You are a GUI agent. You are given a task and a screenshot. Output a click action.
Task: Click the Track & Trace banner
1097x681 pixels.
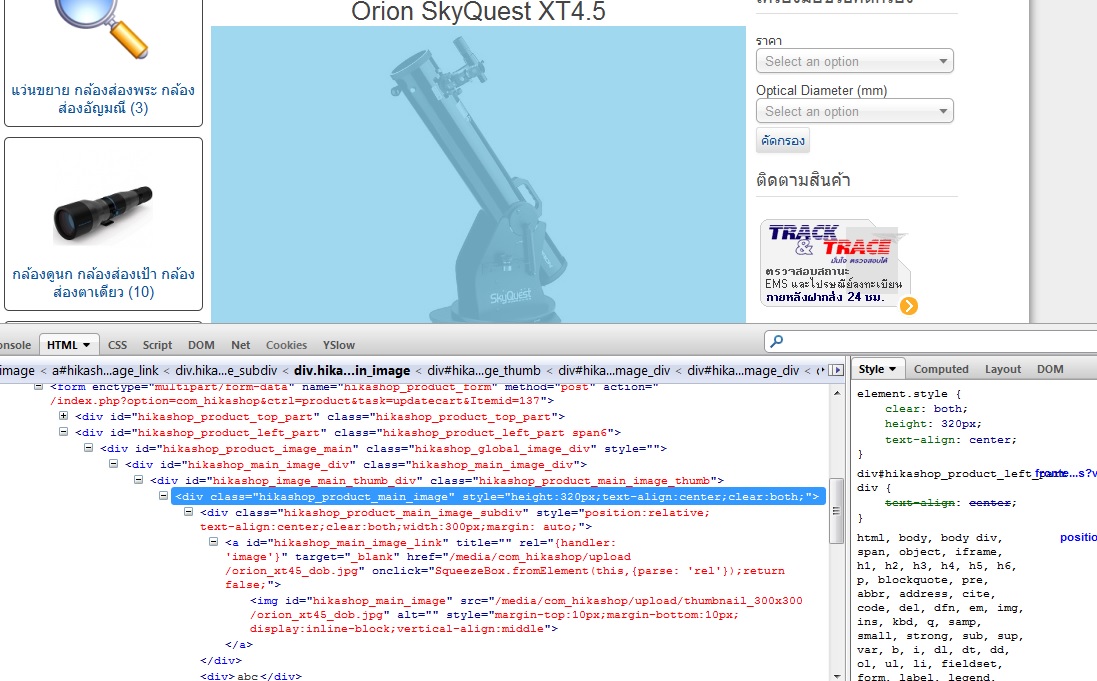click(835, 264)
